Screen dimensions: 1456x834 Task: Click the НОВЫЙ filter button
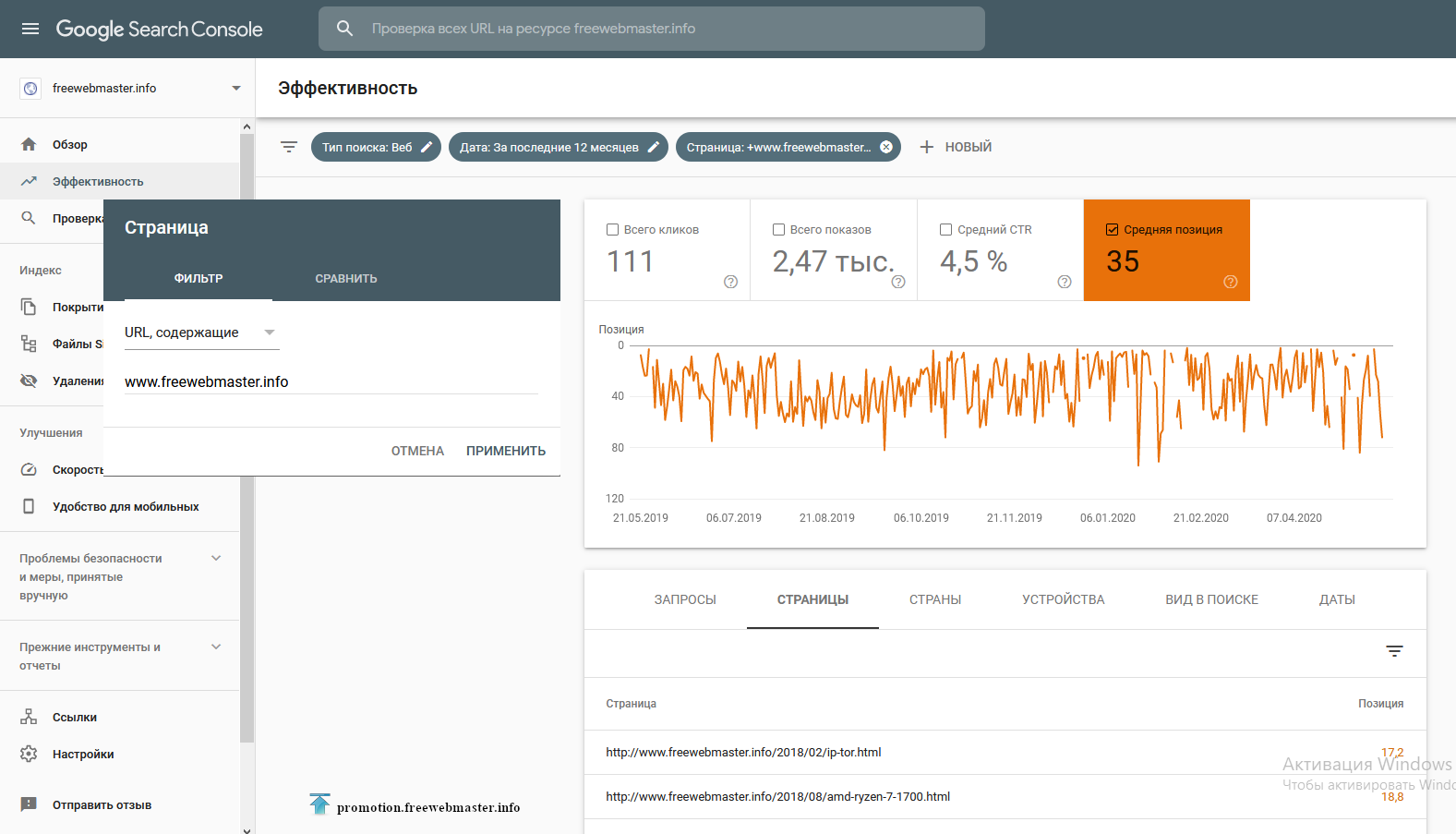957,147
